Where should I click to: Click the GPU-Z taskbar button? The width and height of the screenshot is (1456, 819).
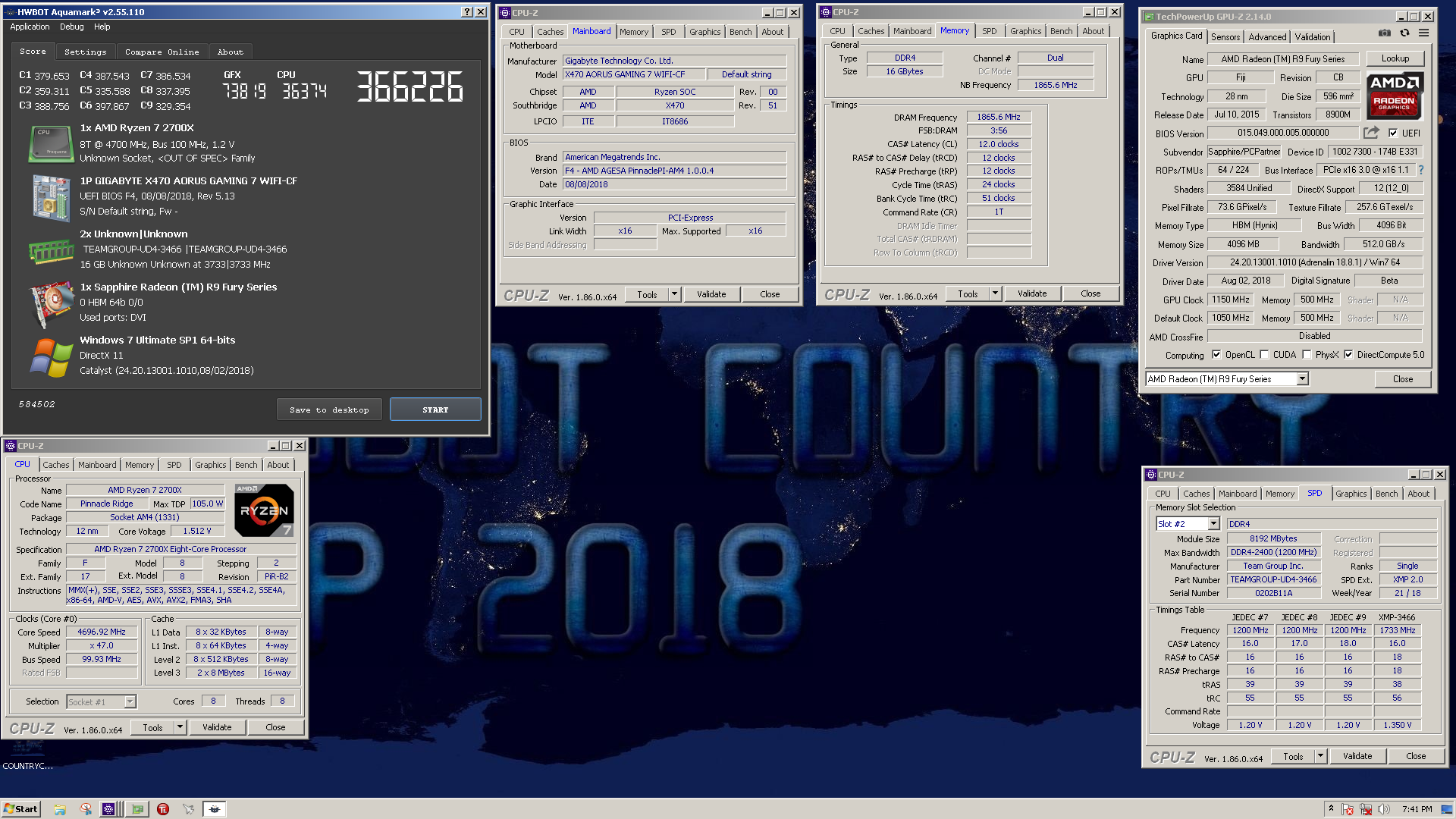tap(137, 809)
